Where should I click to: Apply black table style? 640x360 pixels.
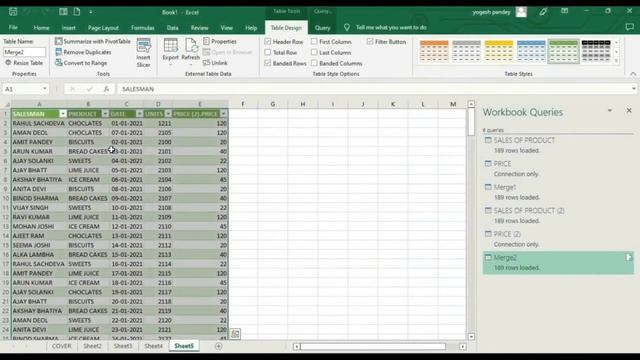point(596,51)
